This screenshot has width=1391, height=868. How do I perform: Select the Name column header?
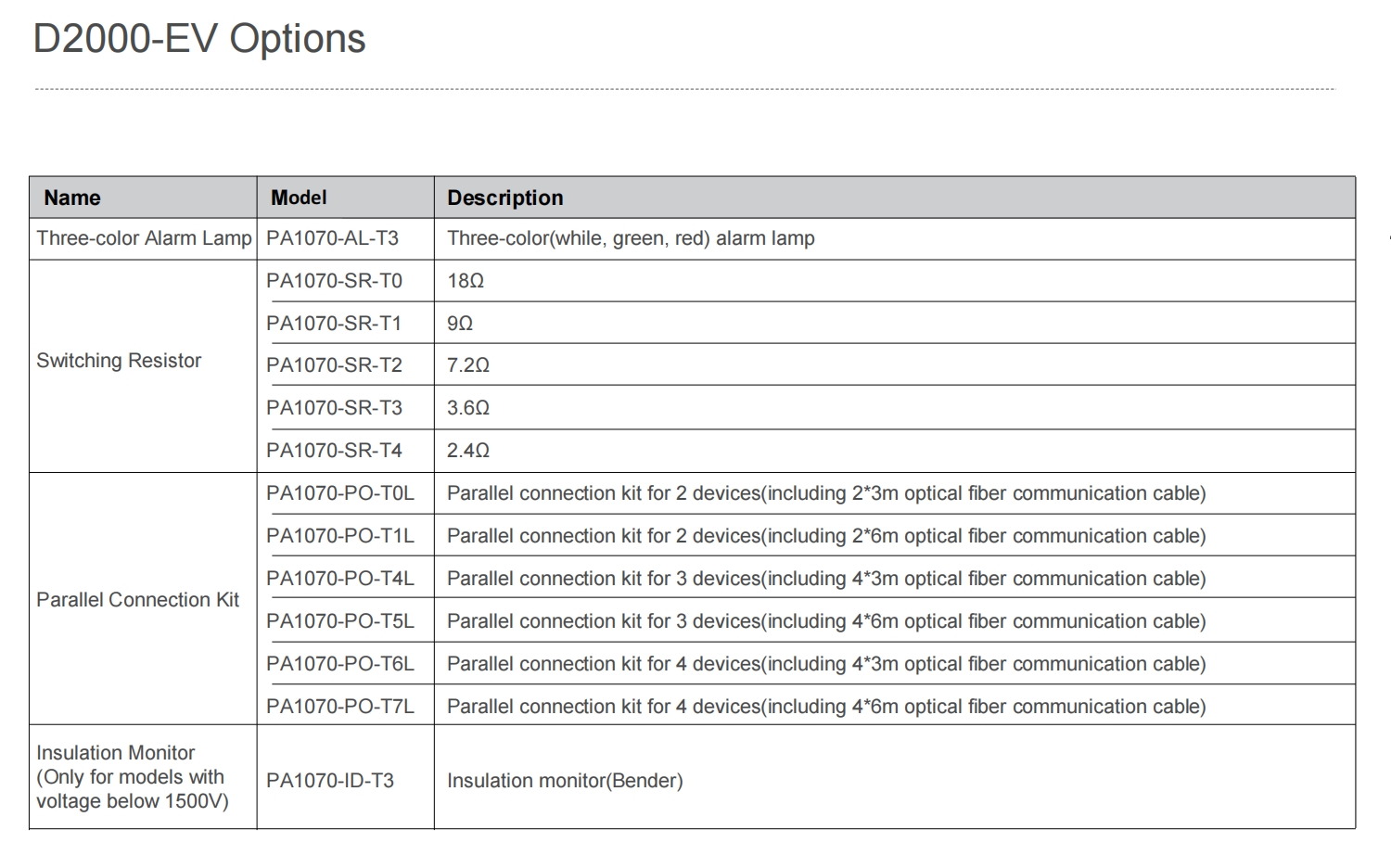tap(72, 198)
